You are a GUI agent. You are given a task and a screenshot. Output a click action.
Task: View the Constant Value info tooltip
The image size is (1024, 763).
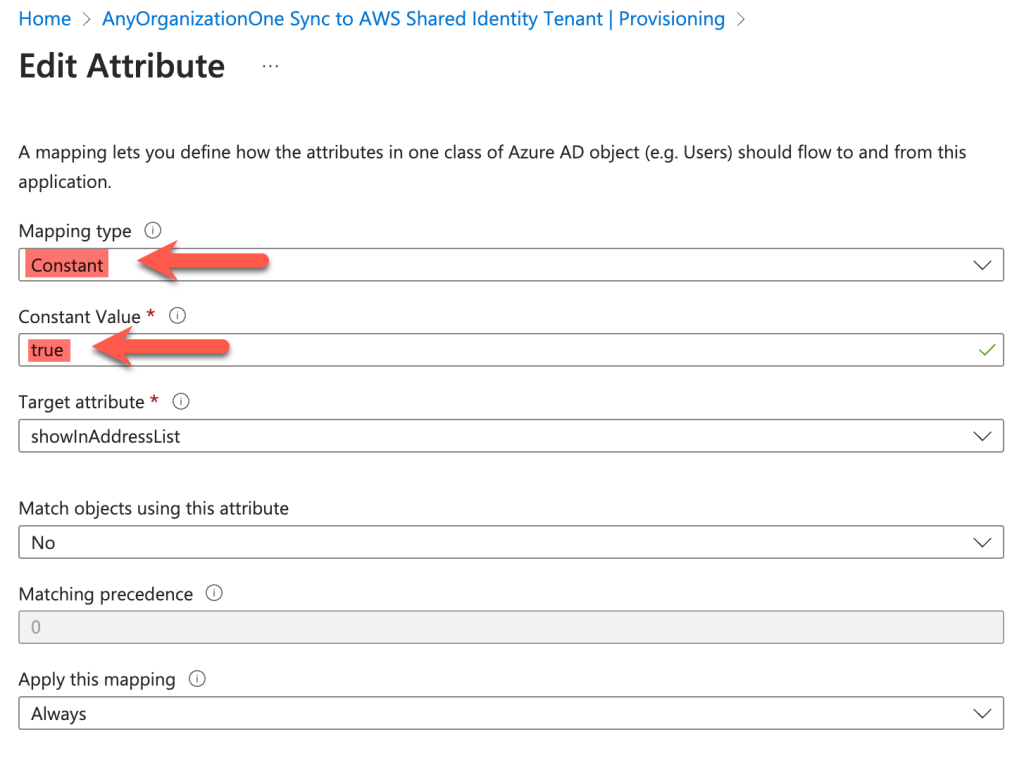tap(178, 316)
